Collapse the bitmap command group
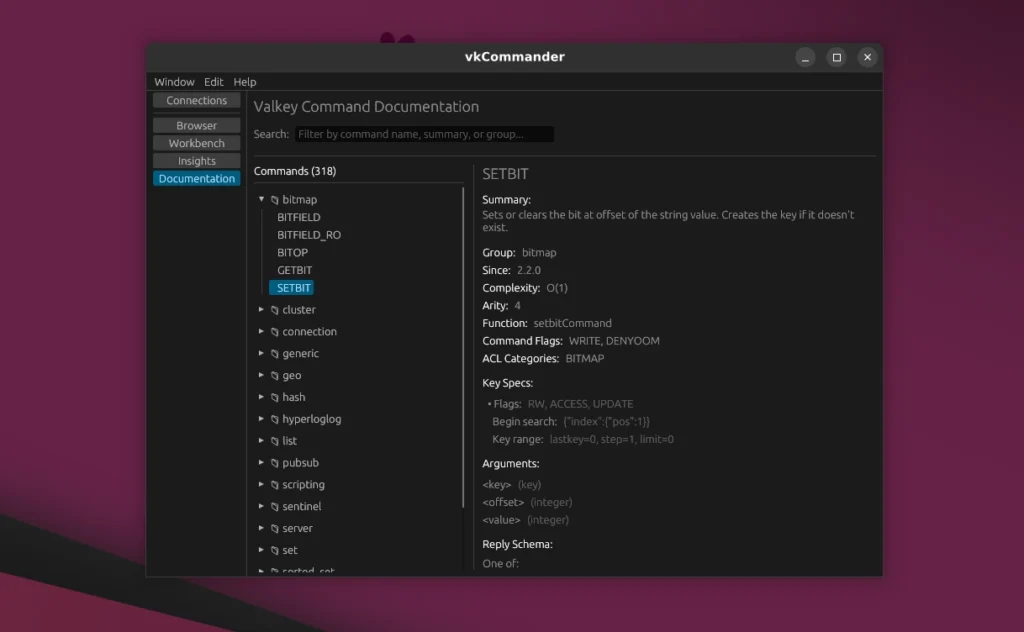Viewport: 1024px width, 632px height. 262,199
